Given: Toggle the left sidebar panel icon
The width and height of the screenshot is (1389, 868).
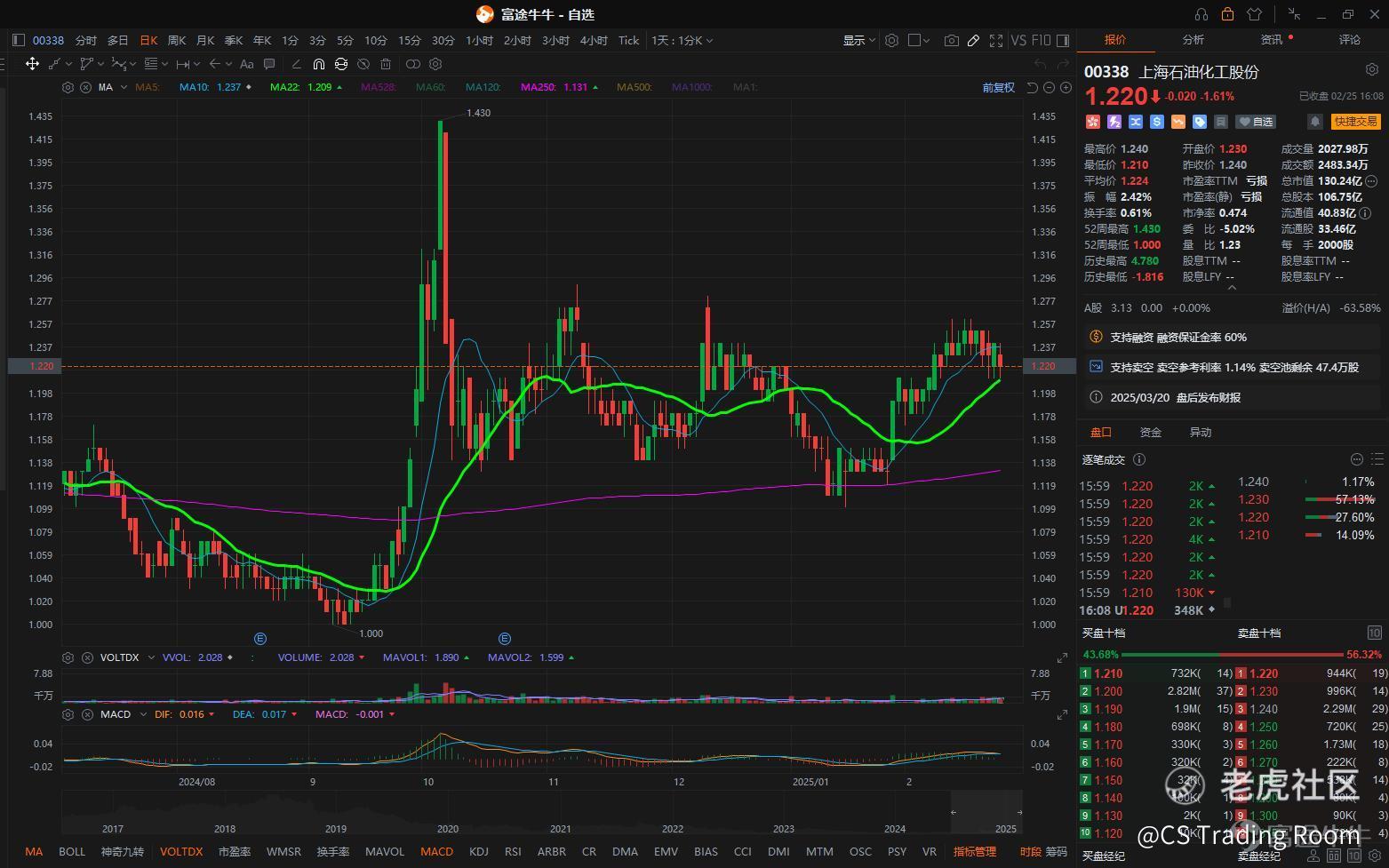Looking at the screenshot, I should [19, 40].
